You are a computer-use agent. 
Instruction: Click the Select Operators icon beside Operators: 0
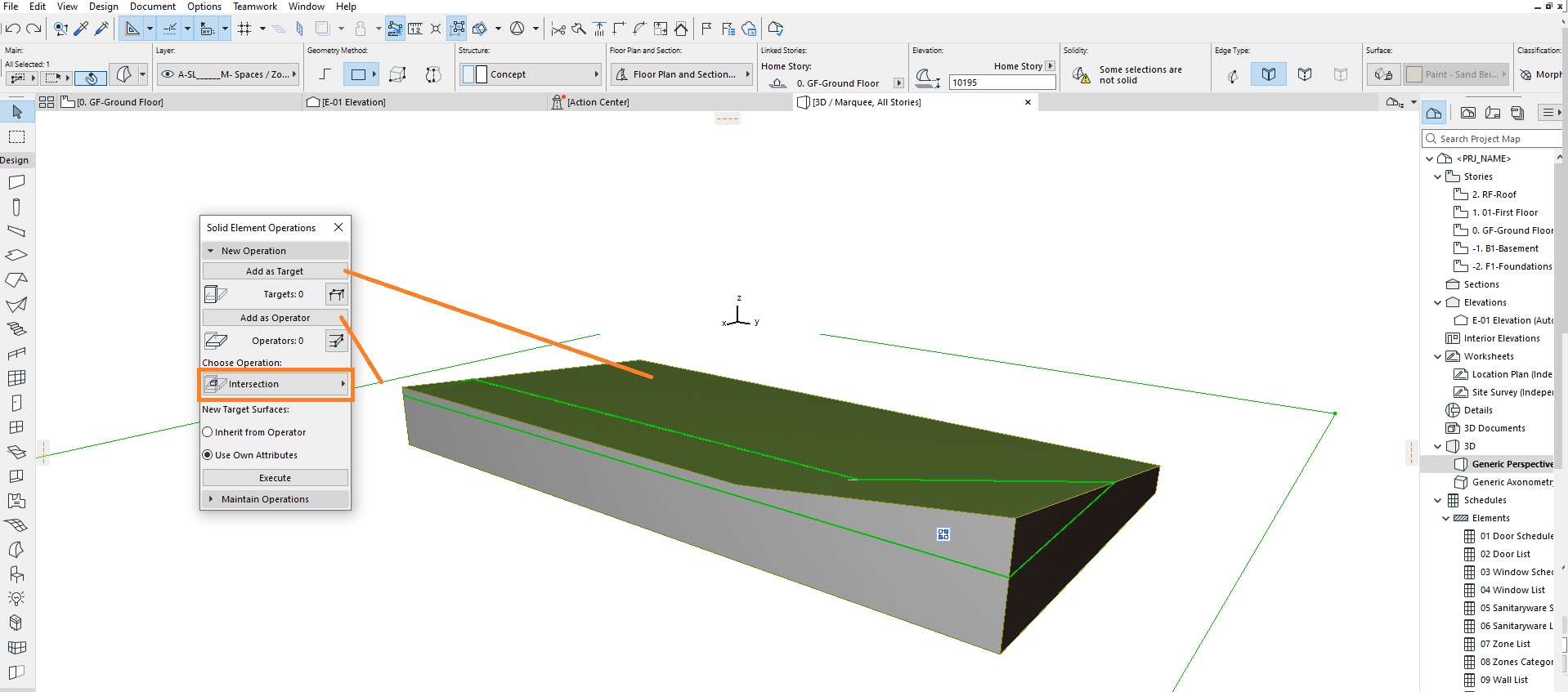point(336,341)
